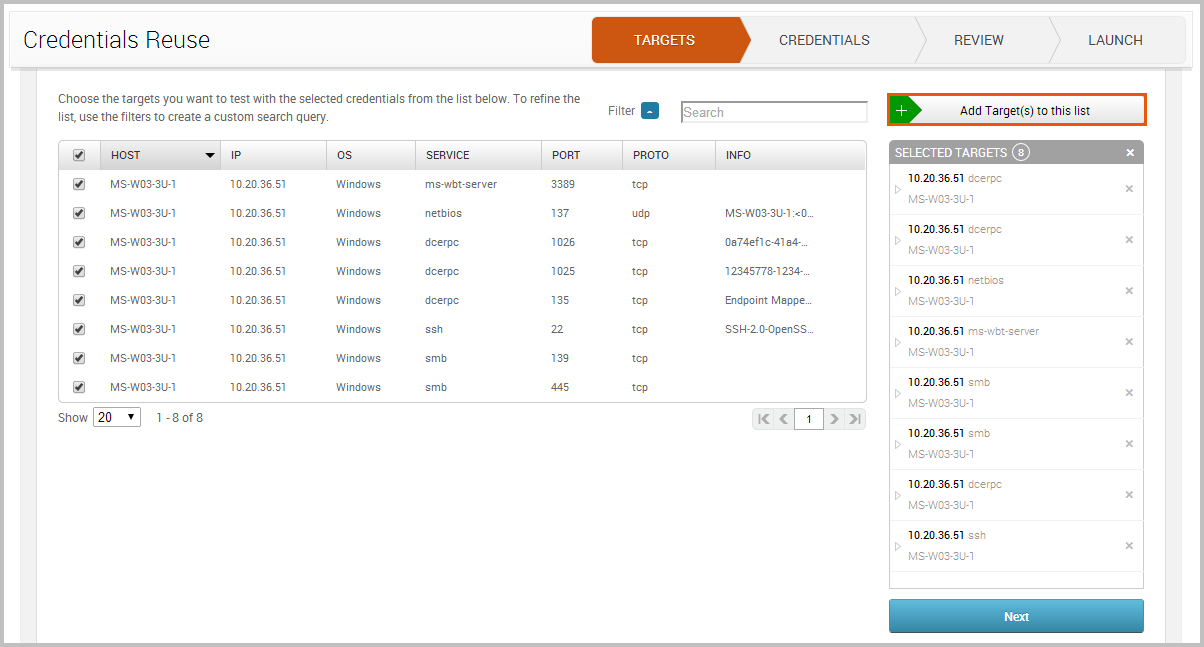Switch to the CREDENTIALS step tab
The width and height of the screenshot is (1204, 647).
(824, 40)
